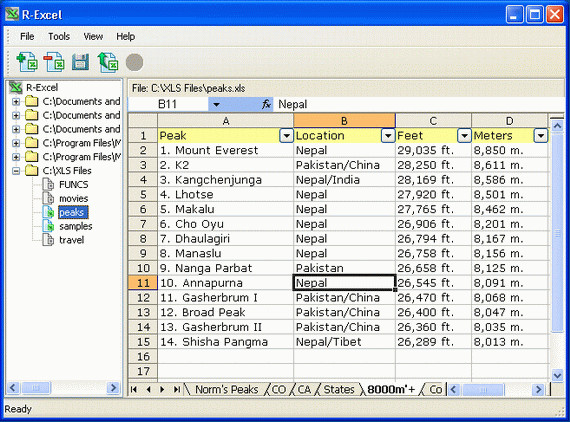Select the samples file icon in tree
The height and width of the screenshot is (422, 570).
(48, 226)
